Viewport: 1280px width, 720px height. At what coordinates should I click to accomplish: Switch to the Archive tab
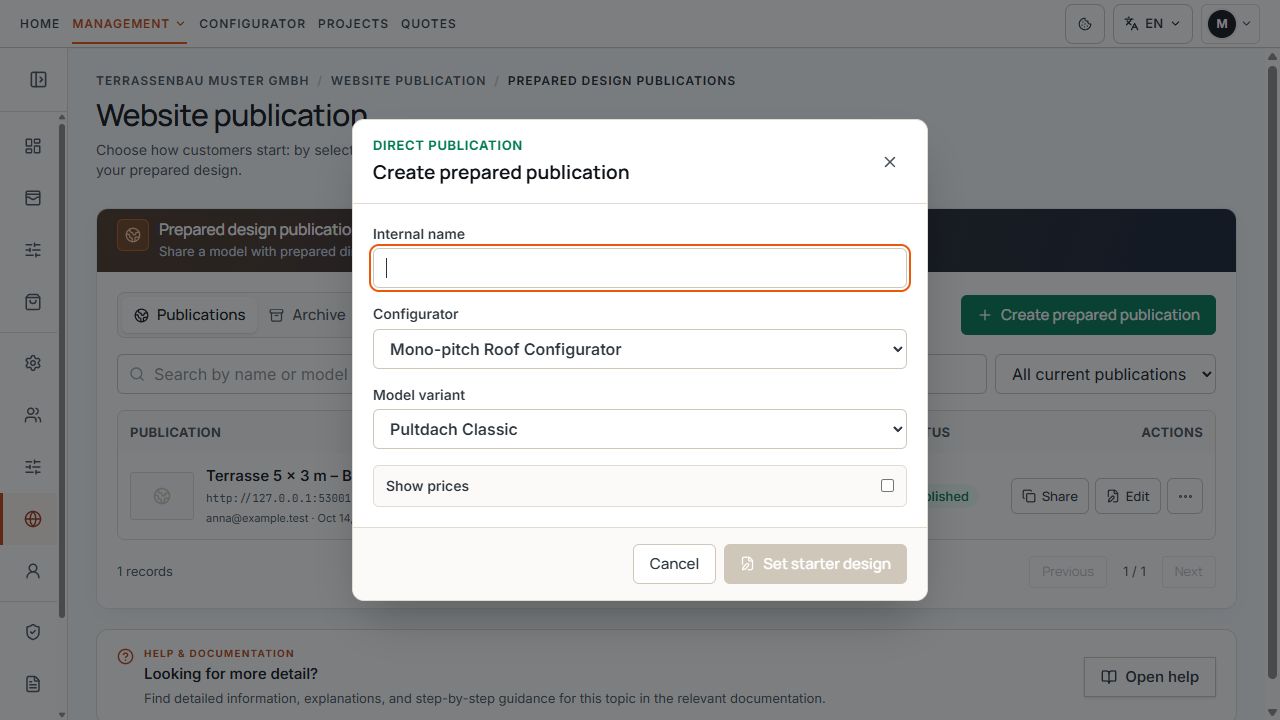point(307,314)
